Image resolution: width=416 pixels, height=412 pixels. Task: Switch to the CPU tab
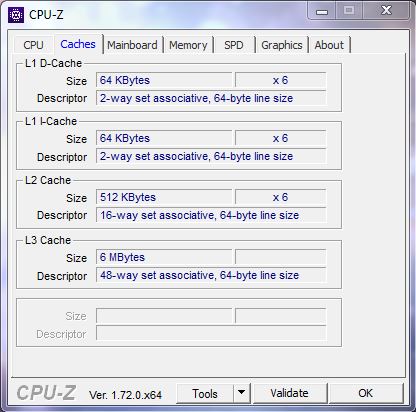point(33,45)
